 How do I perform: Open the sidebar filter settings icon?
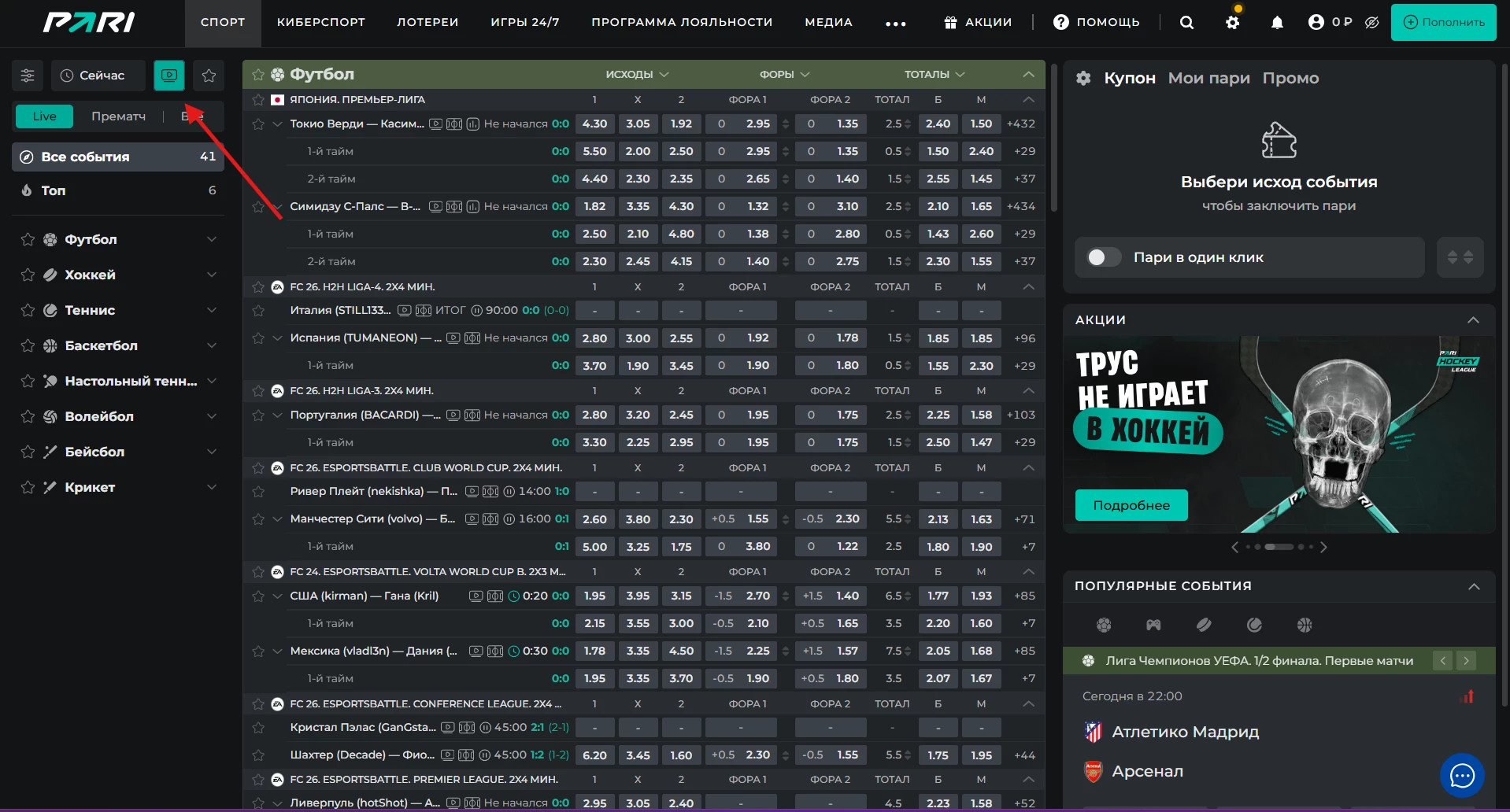point(28,76)
